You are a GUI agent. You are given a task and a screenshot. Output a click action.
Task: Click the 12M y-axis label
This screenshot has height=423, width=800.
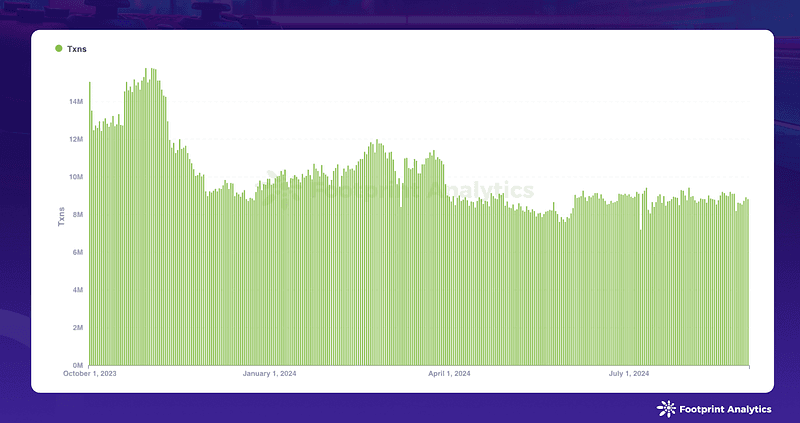tap(77, 140)
